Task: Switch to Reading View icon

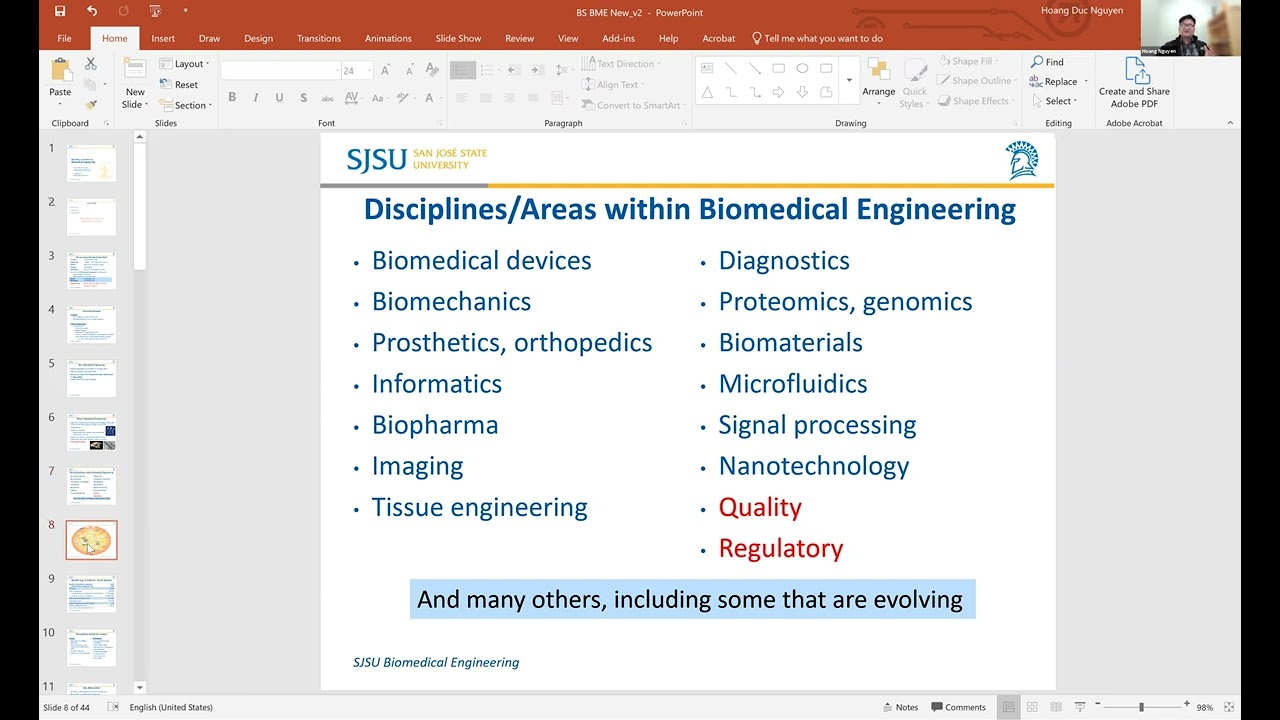Action: click(1056, 707)
